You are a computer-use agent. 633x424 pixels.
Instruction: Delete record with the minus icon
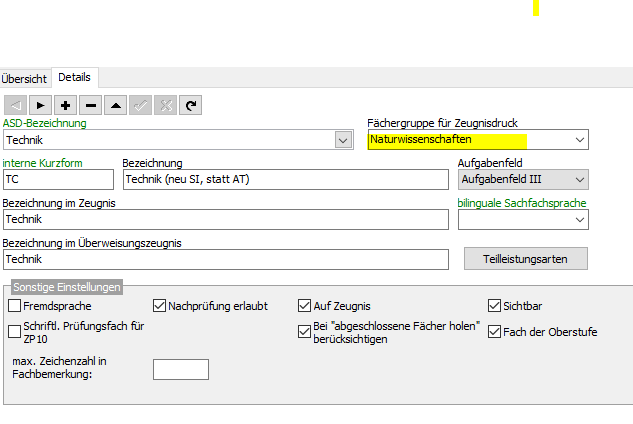pyautogui.click(x=91, y=104)
